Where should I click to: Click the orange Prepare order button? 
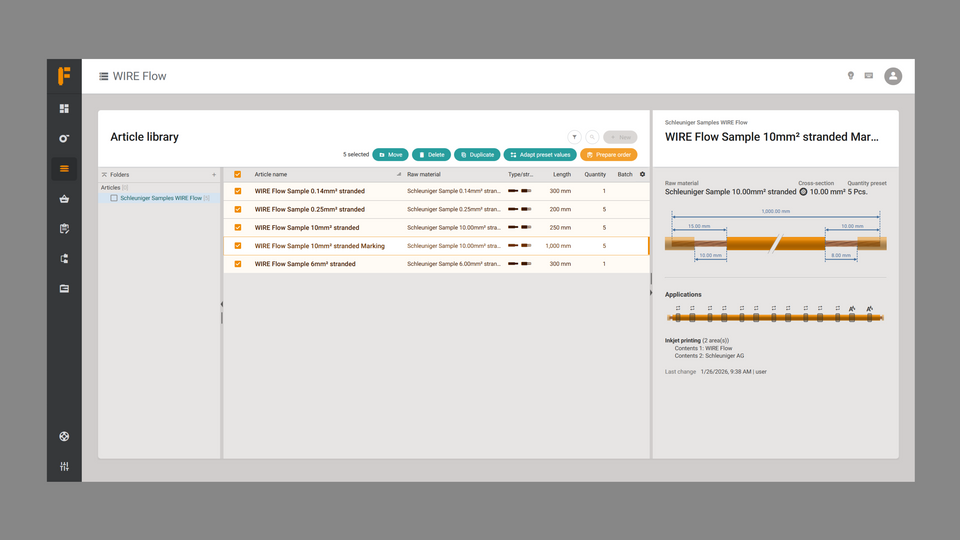click(609, 155)
